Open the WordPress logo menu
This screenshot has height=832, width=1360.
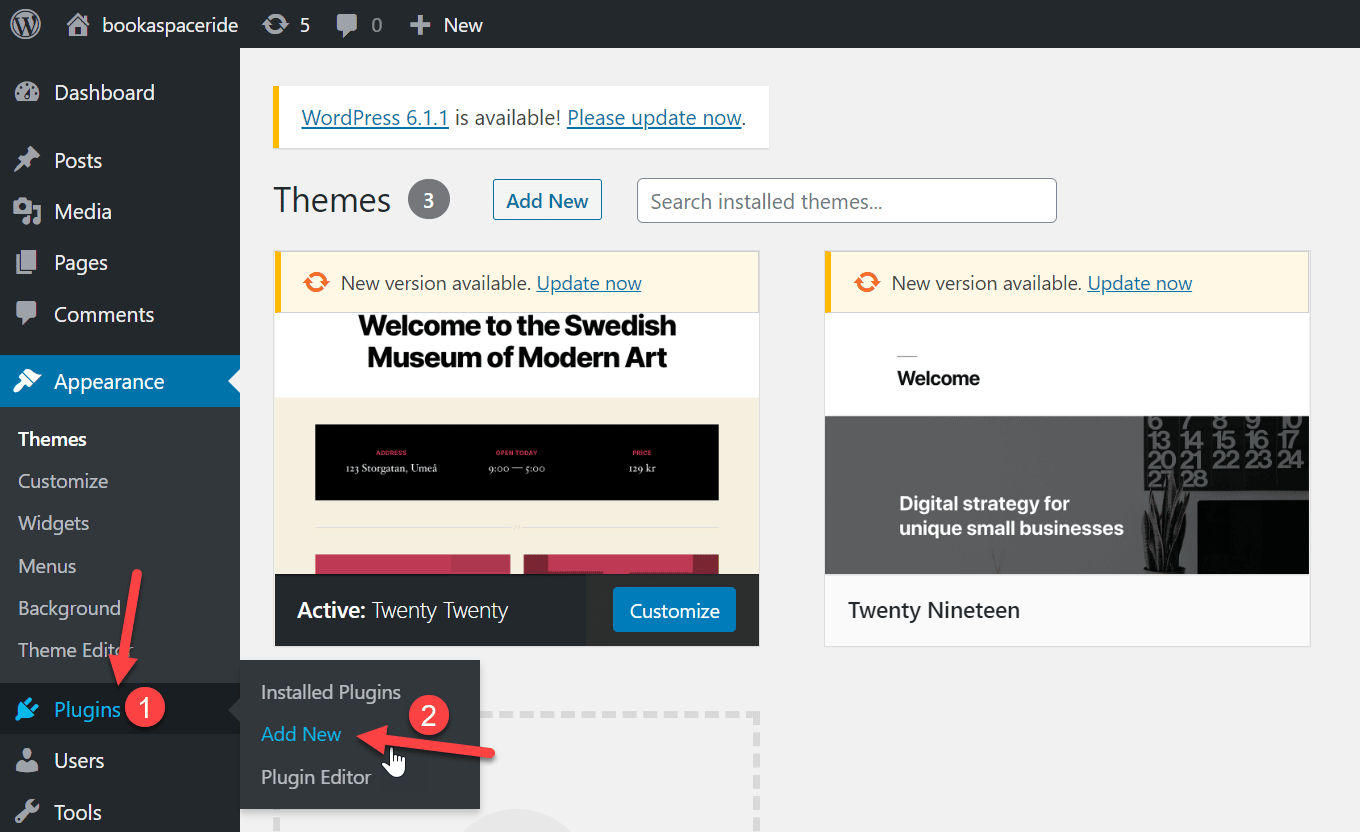[24, 24]
